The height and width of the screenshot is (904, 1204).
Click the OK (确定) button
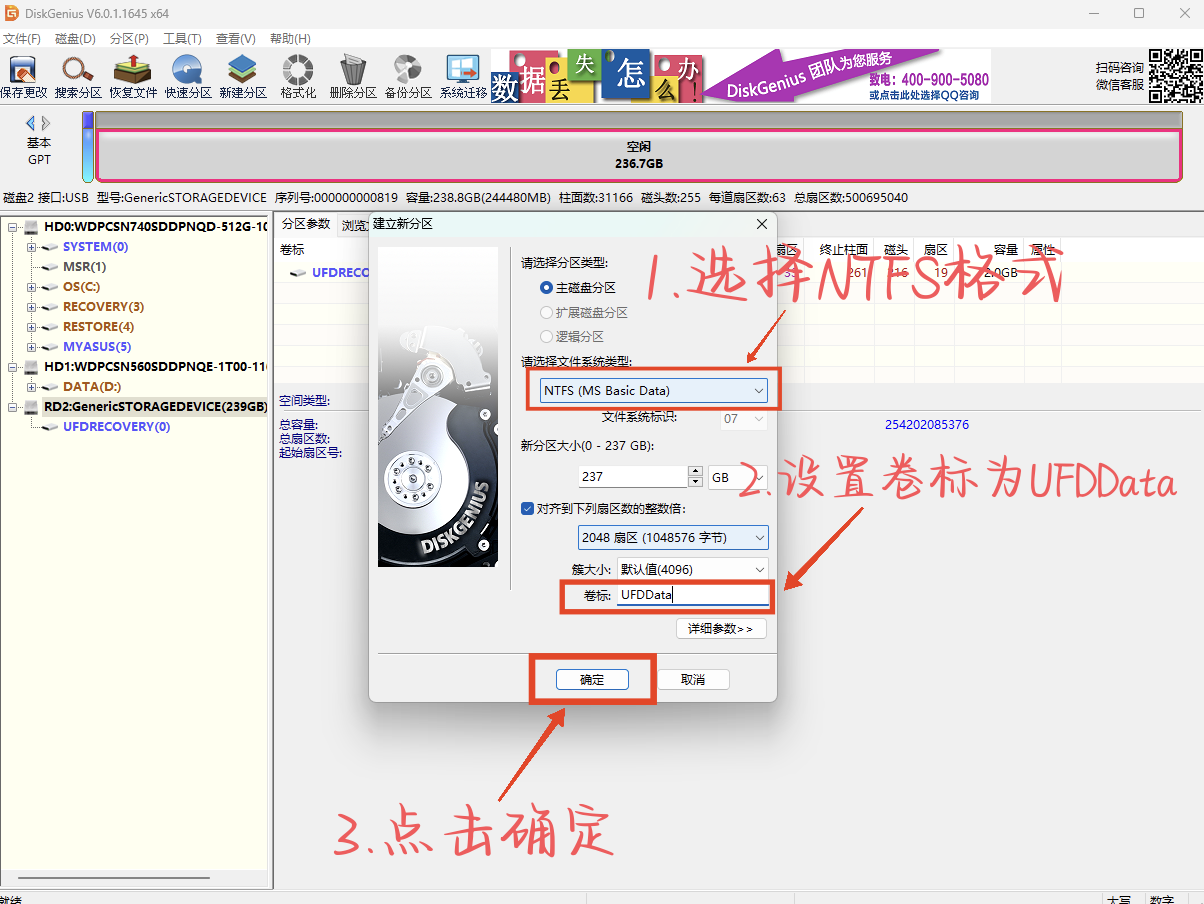592,680
